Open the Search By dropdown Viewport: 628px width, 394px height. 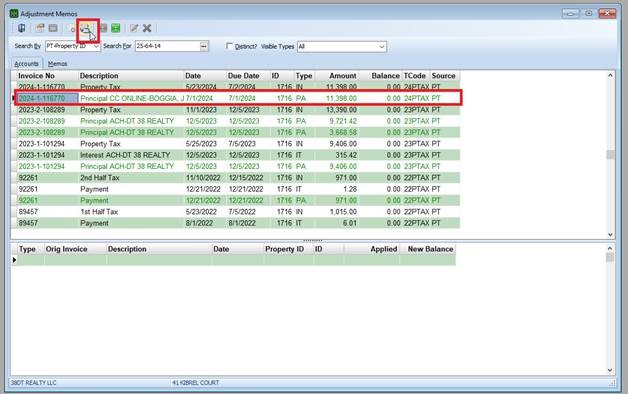96,46
